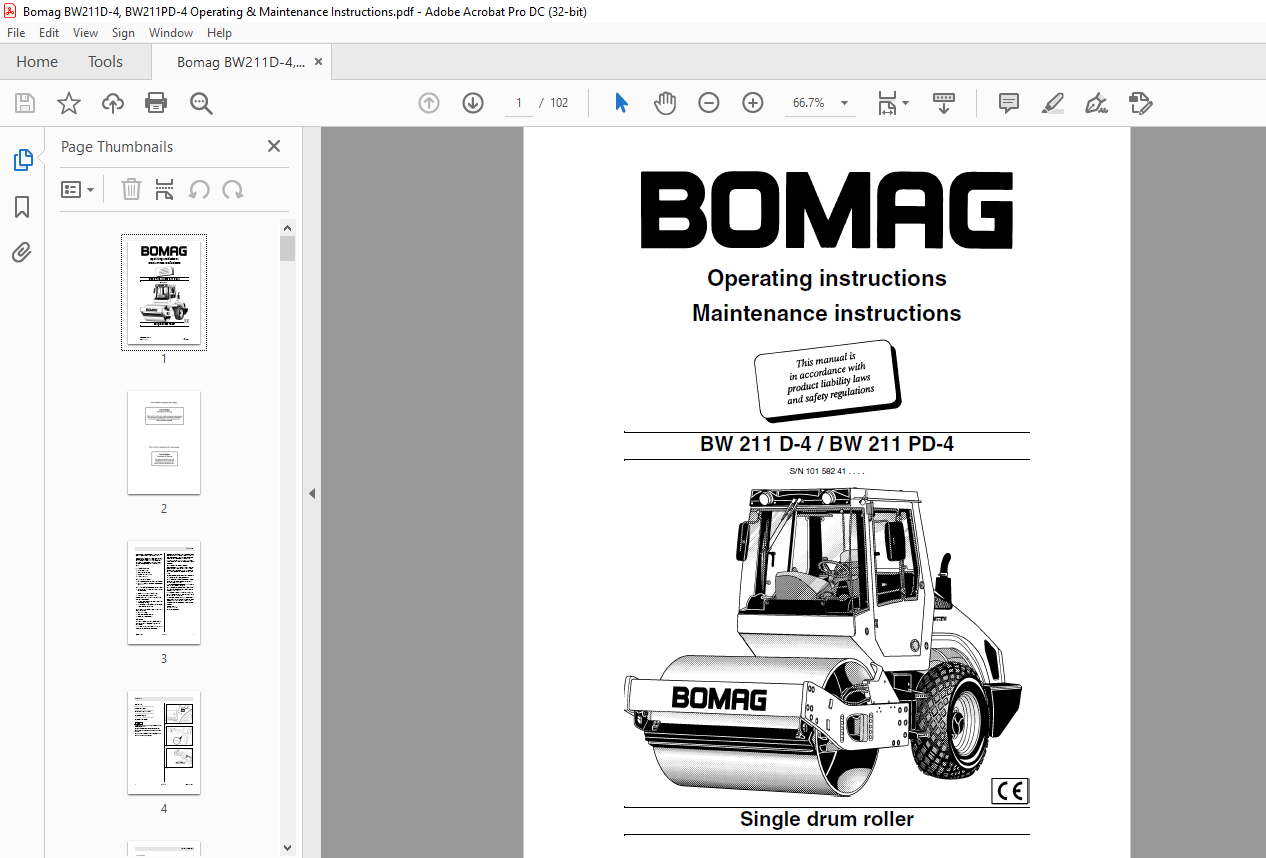The height and width of the screenshot is (858, 1266).
Task: Open the Attachments paperclip panel
Action: tap(22, 252)
